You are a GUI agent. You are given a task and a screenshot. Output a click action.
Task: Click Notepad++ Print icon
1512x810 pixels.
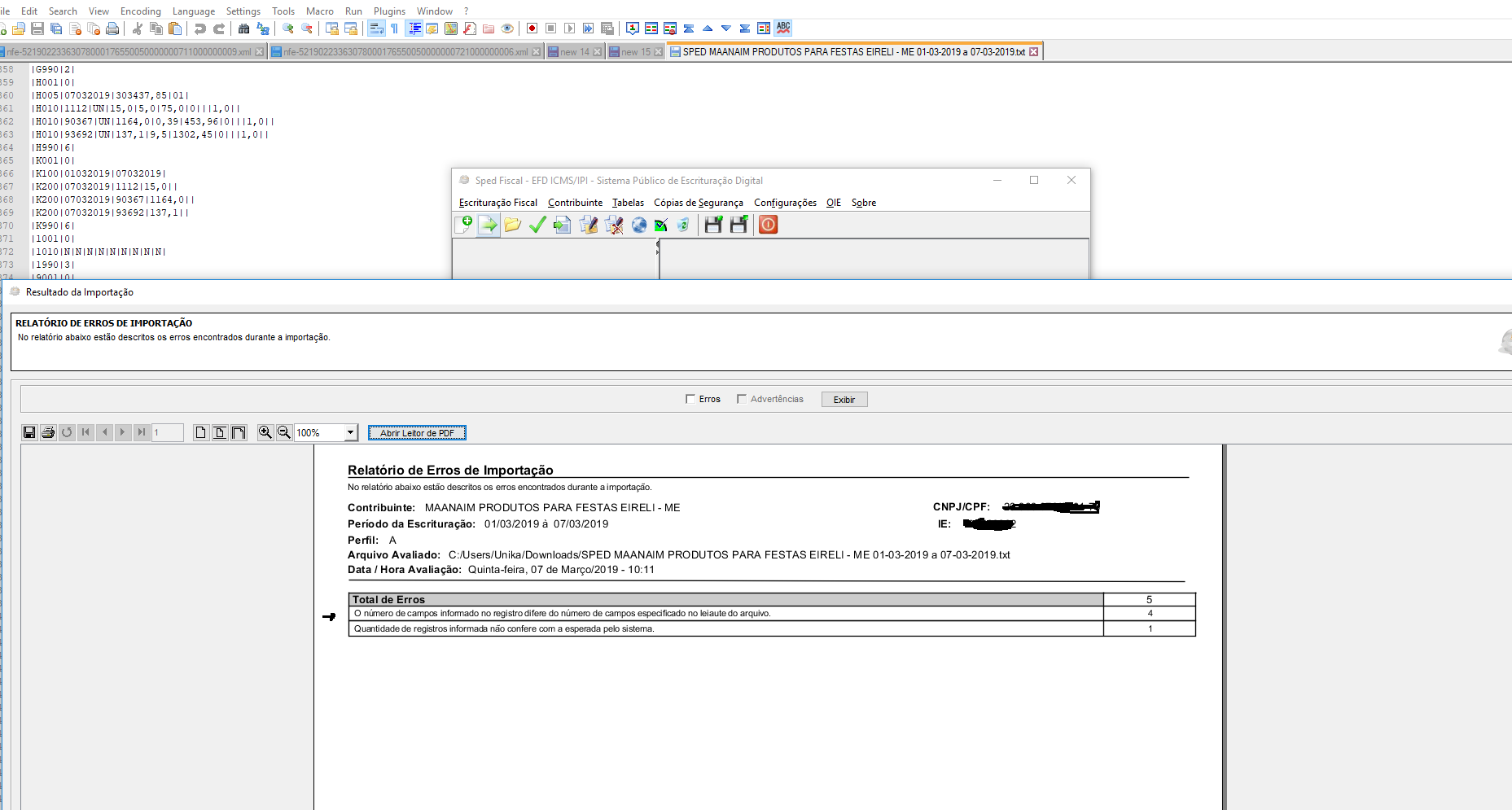(112, 28)
